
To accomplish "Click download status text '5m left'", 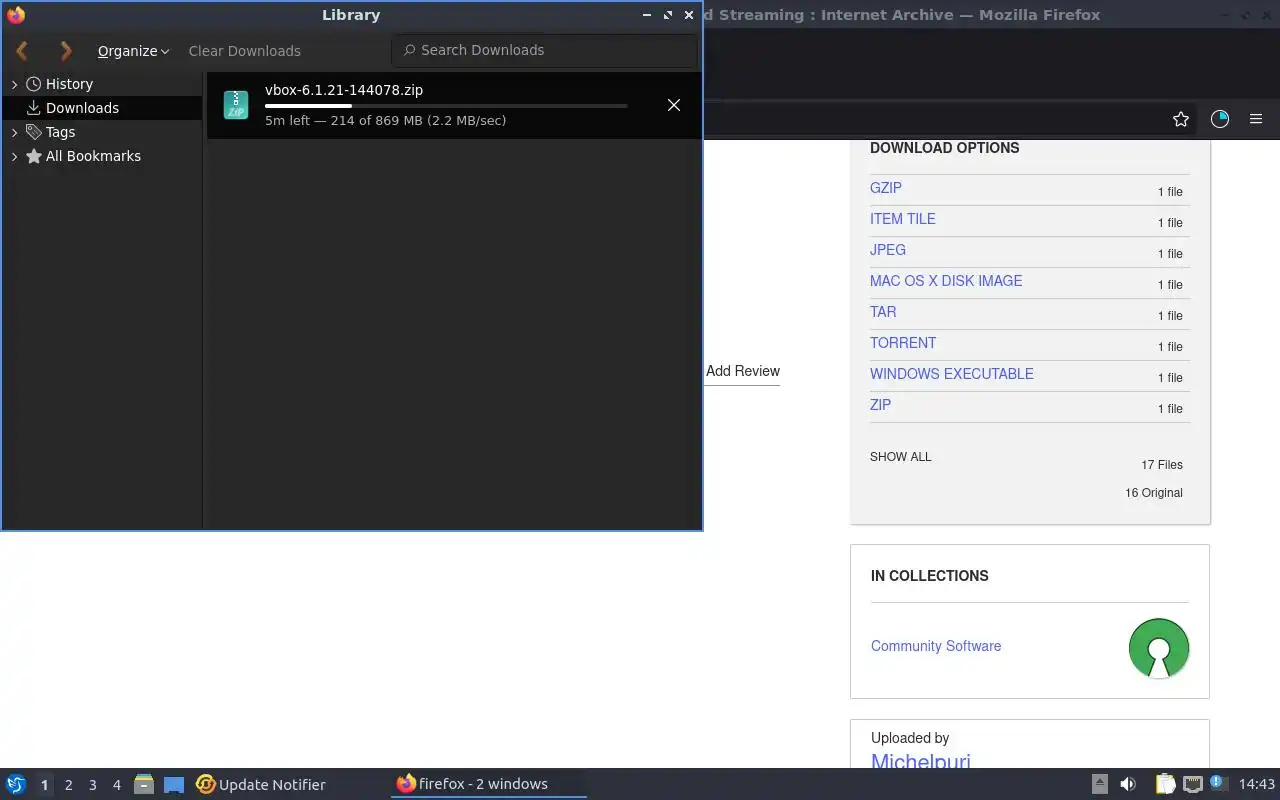I will pos(288,120).
